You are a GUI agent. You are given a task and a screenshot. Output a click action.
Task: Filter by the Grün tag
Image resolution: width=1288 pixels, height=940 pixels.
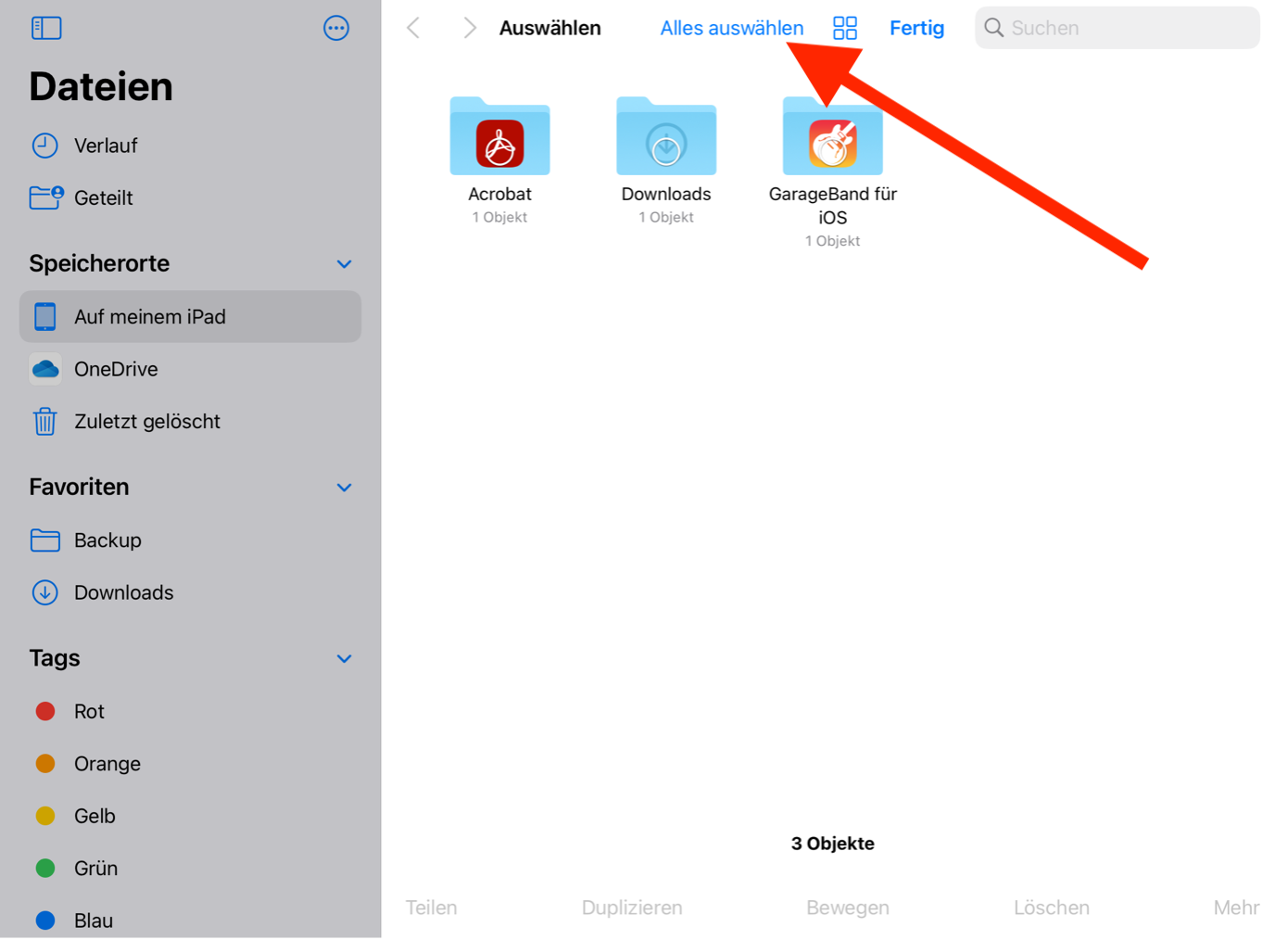95,869
